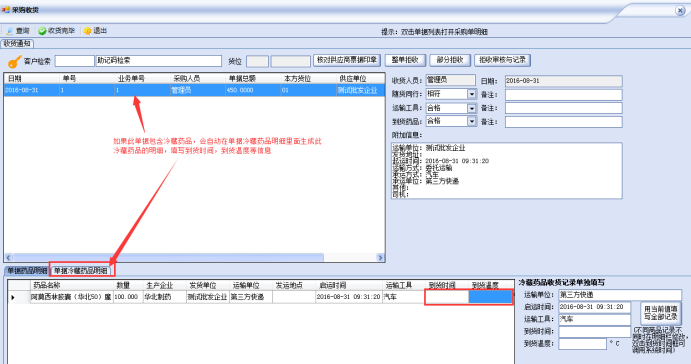Click the 药品名称 column header

[71, 286]
